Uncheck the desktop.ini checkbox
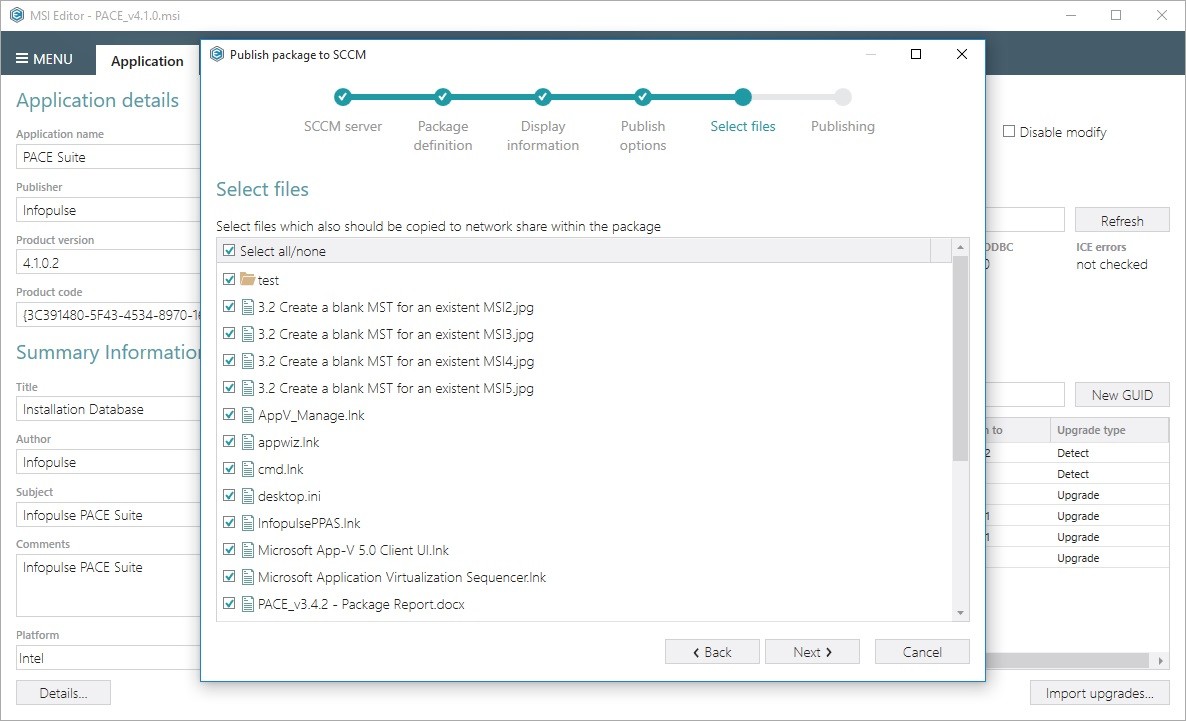 tap(229, 496)
